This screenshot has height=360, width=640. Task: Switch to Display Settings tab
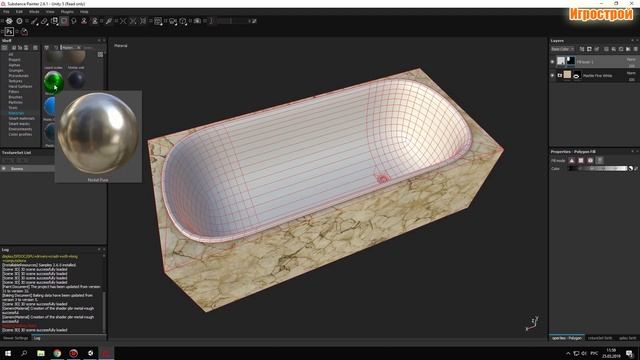627,338
